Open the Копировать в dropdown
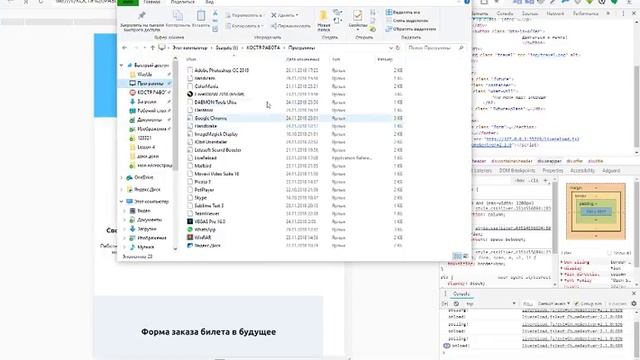 point(244,26)
